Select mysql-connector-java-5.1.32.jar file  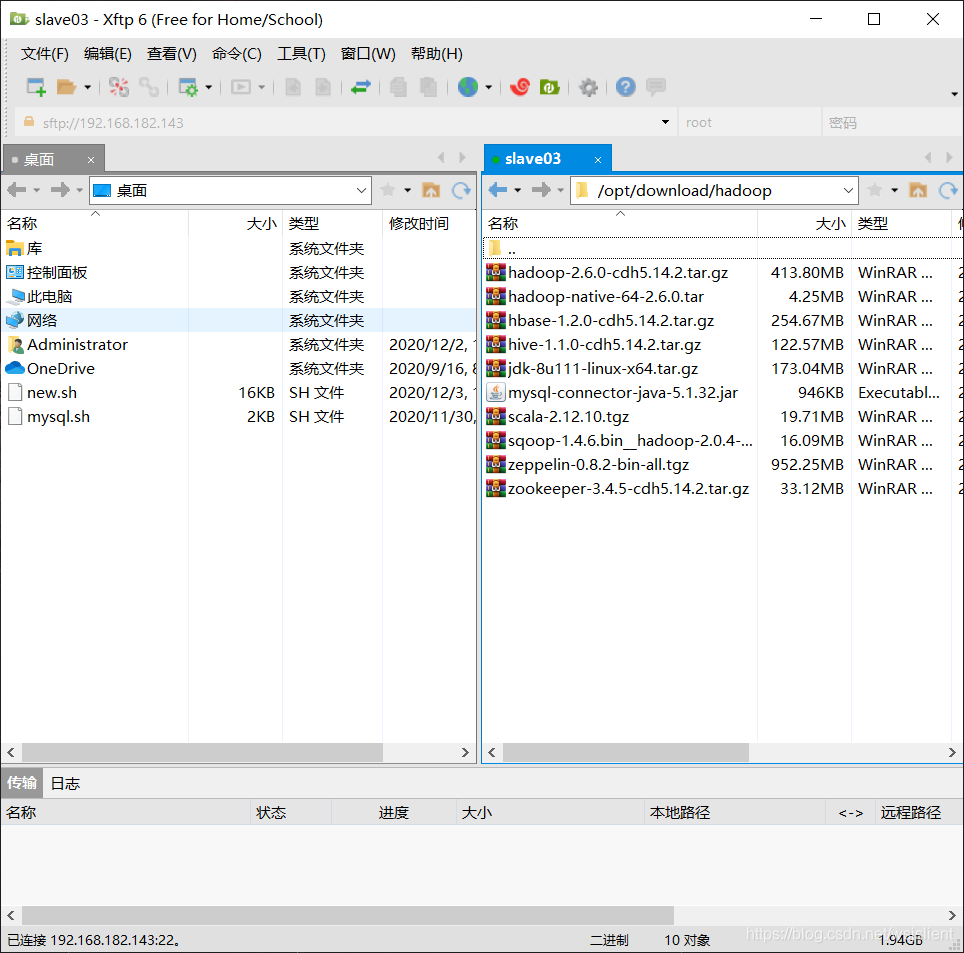click(623, 393)
